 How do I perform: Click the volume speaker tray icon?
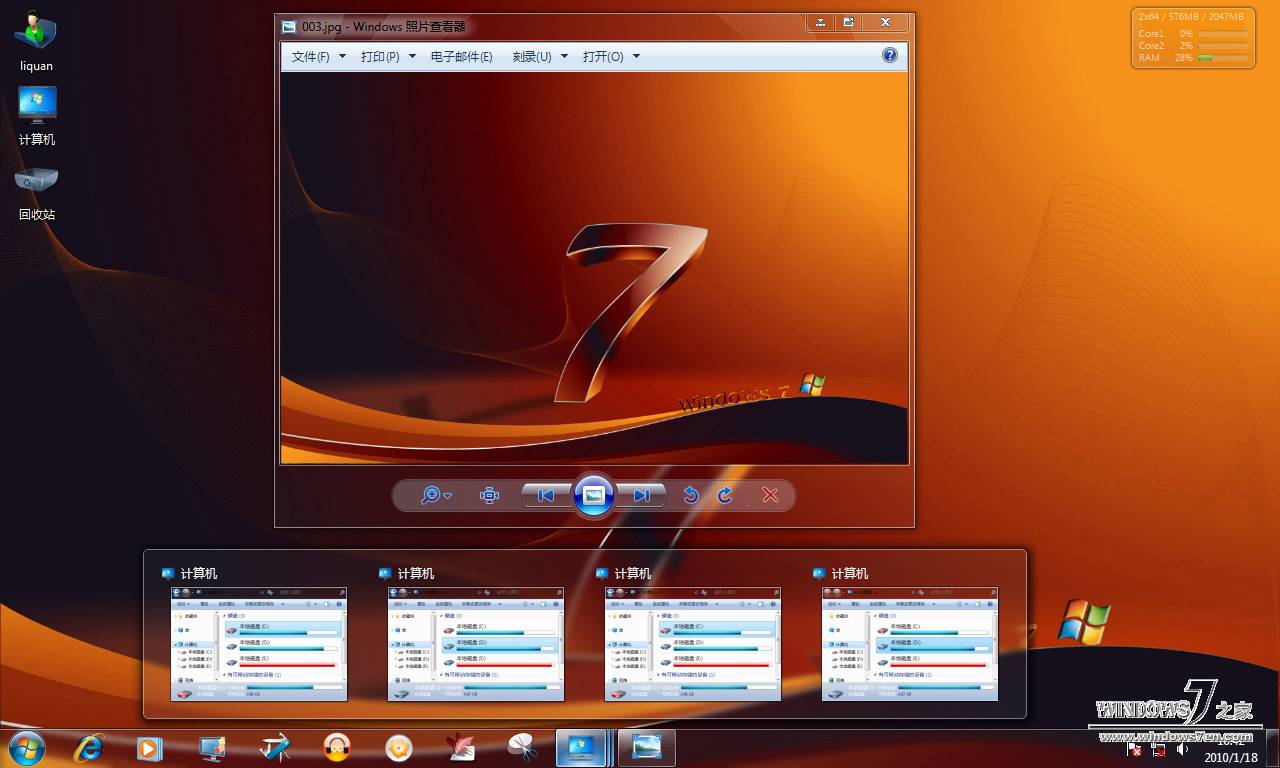[1182, 748]
